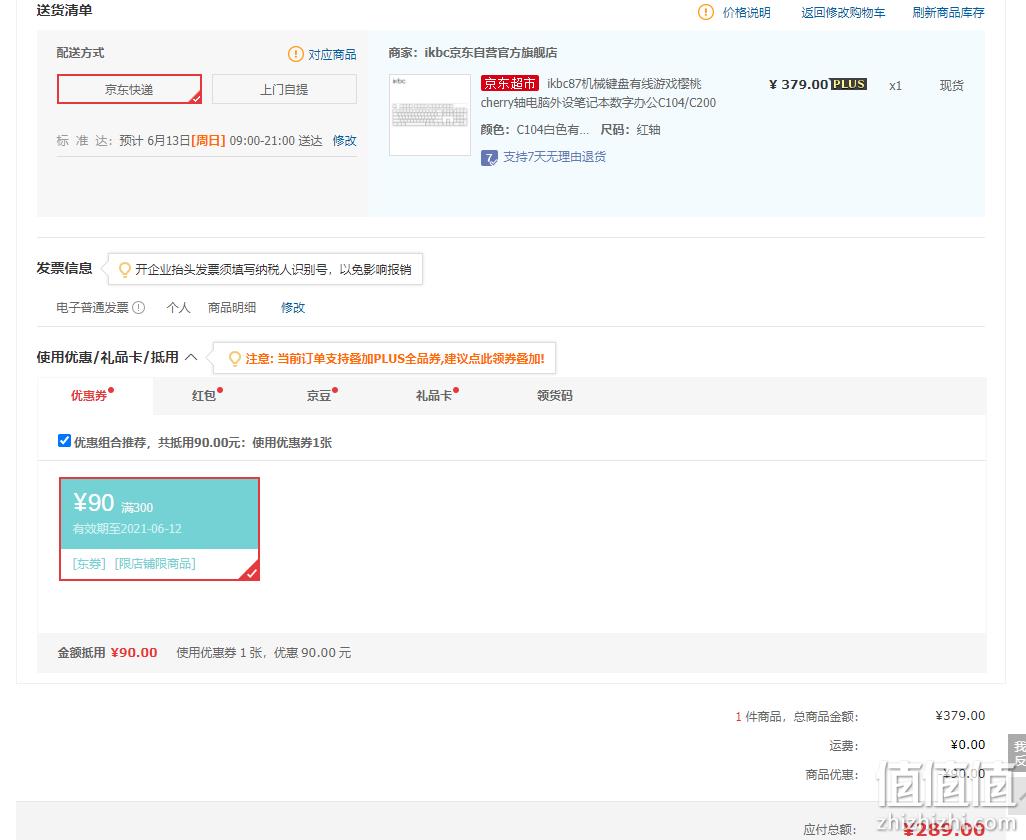Go to 返回修改购物车
The width and height of the screenshot is (1026, 840).
pyautogui.click(x=843, y=12)
